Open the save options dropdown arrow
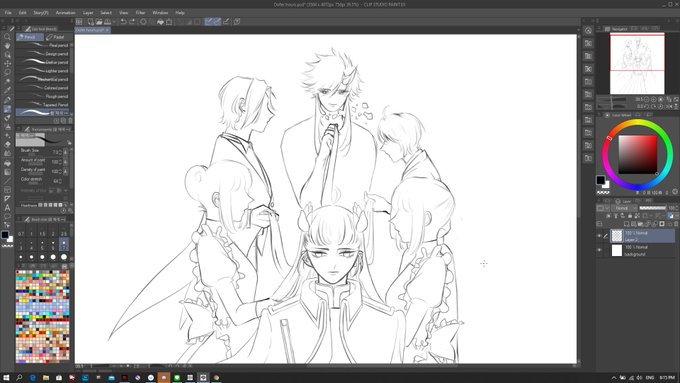680x383 pixels. 114,22
